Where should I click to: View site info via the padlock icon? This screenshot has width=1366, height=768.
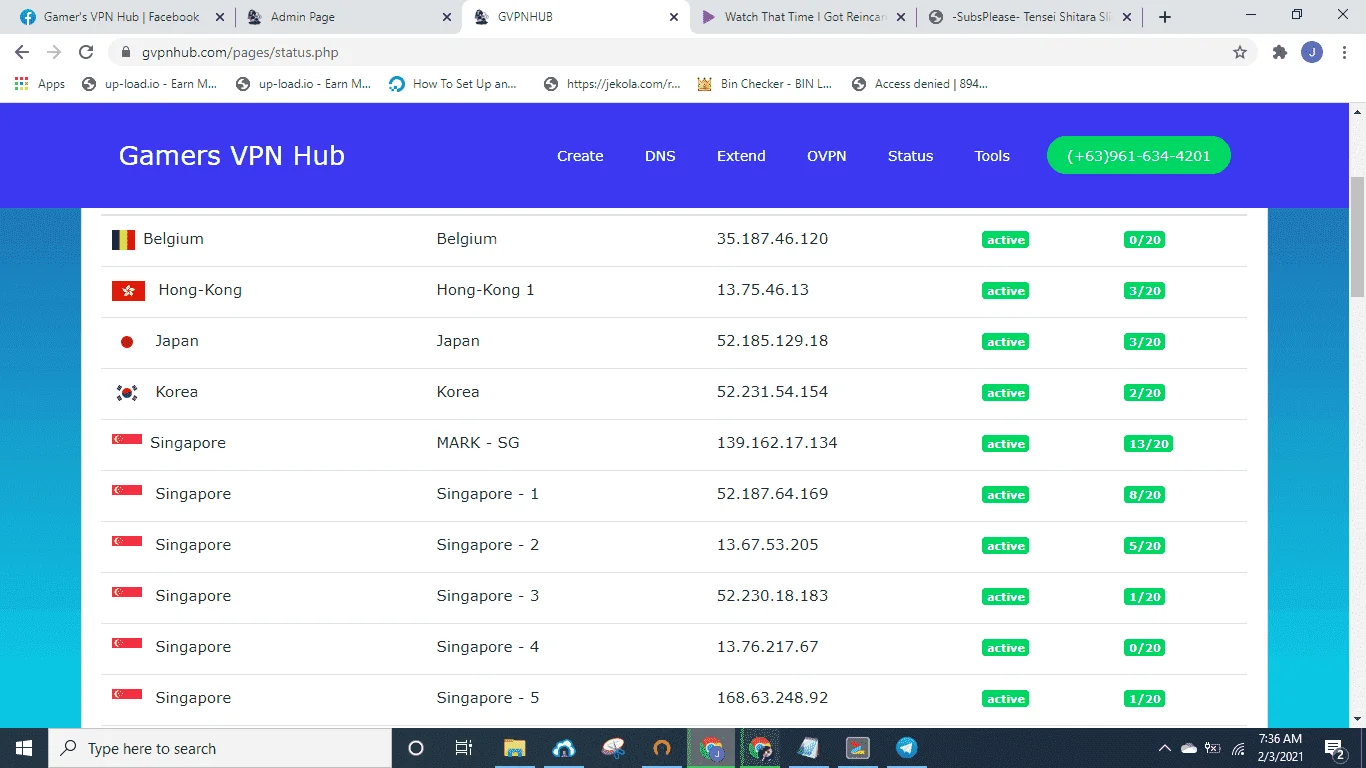point(126,52)
